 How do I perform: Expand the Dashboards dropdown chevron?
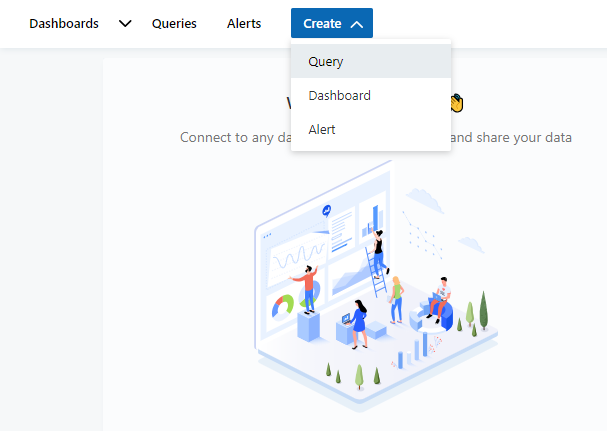[x=125, y=24]
